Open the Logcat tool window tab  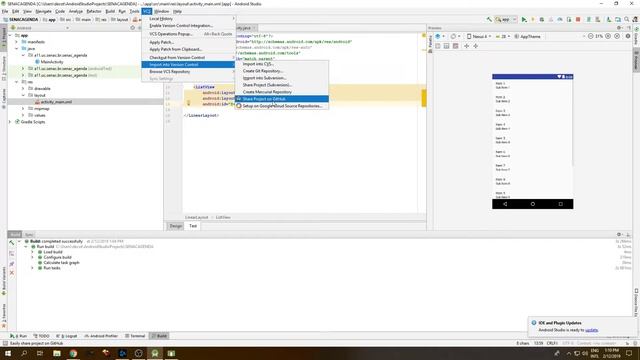coord(67,336)
